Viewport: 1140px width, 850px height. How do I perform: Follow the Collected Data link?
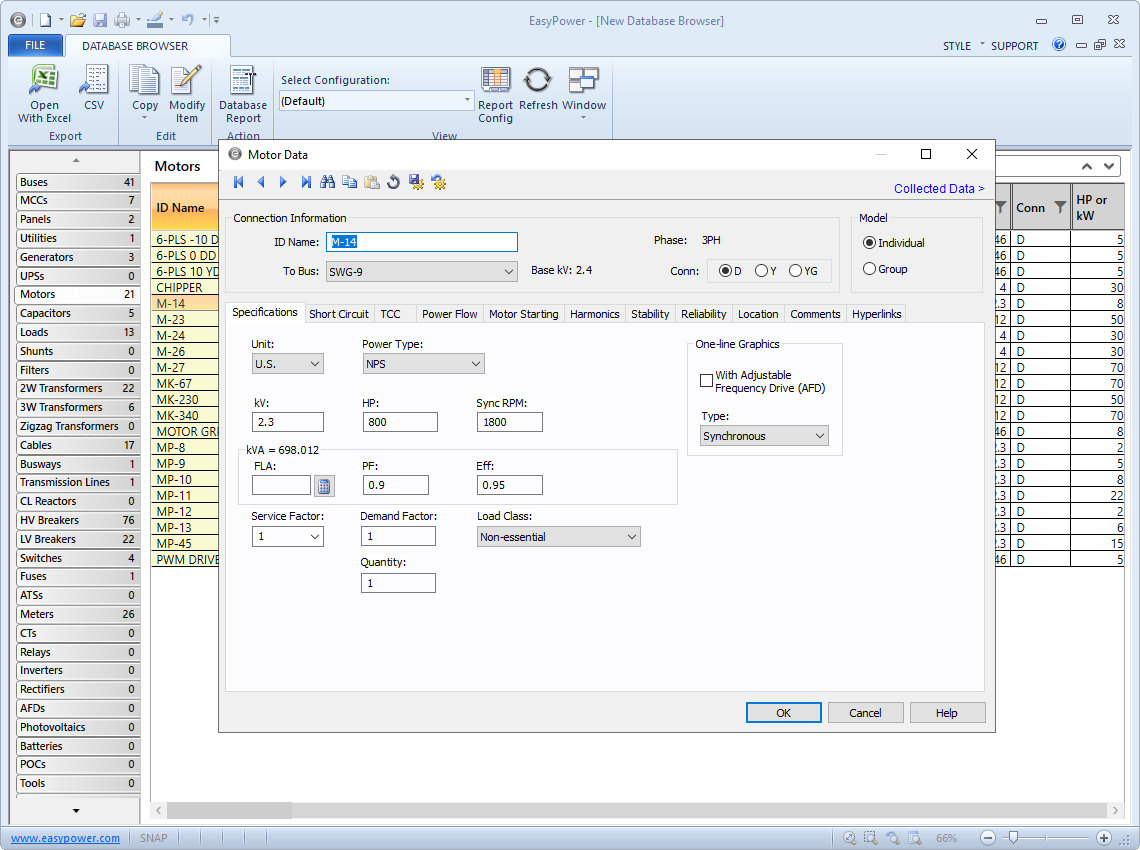[x=938, y=188]
